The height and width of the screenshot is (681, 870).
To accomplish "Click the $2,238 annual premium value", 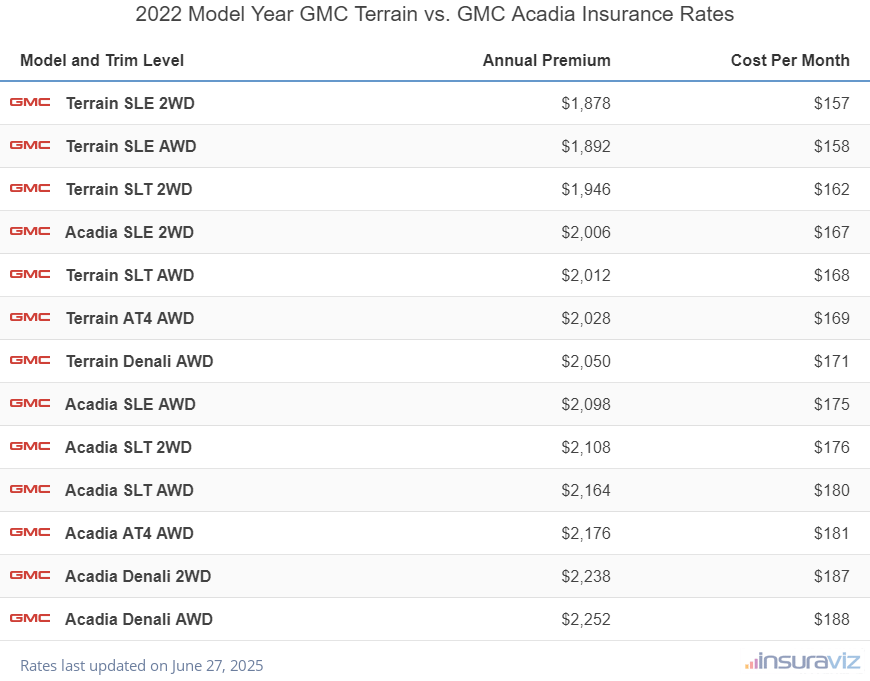I will 586,576.
